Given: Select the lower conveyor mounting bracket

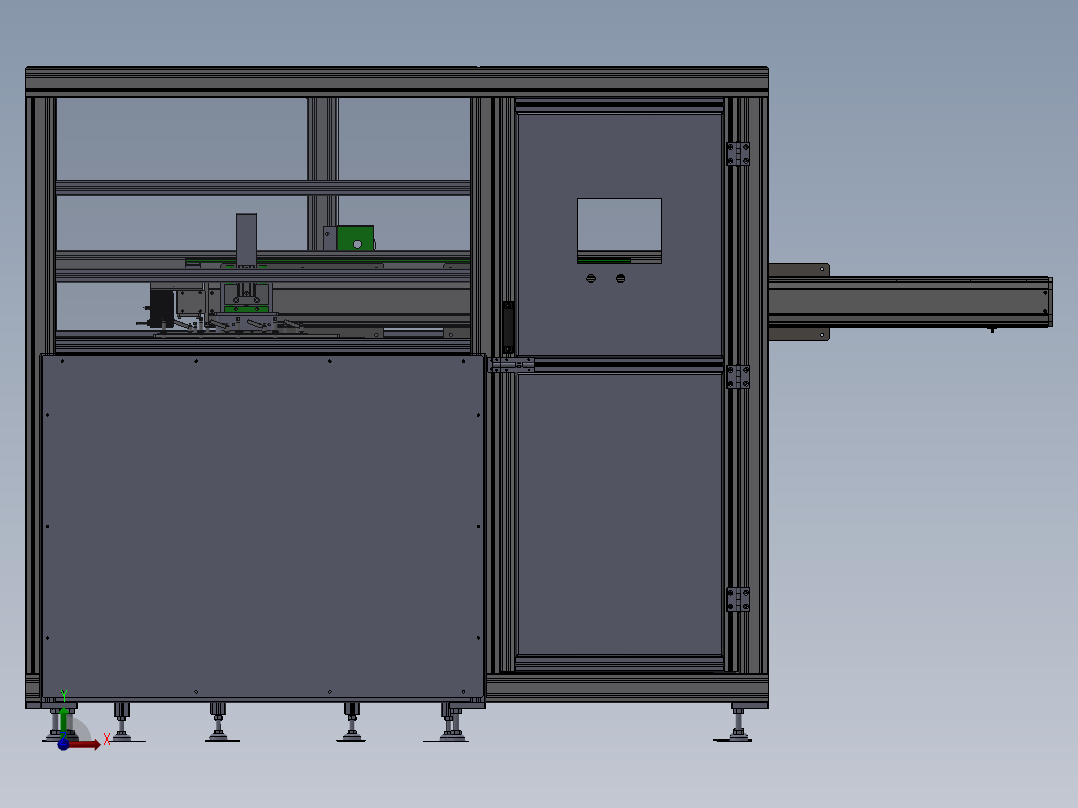Looking at the screenshot, I should [799, 334].
